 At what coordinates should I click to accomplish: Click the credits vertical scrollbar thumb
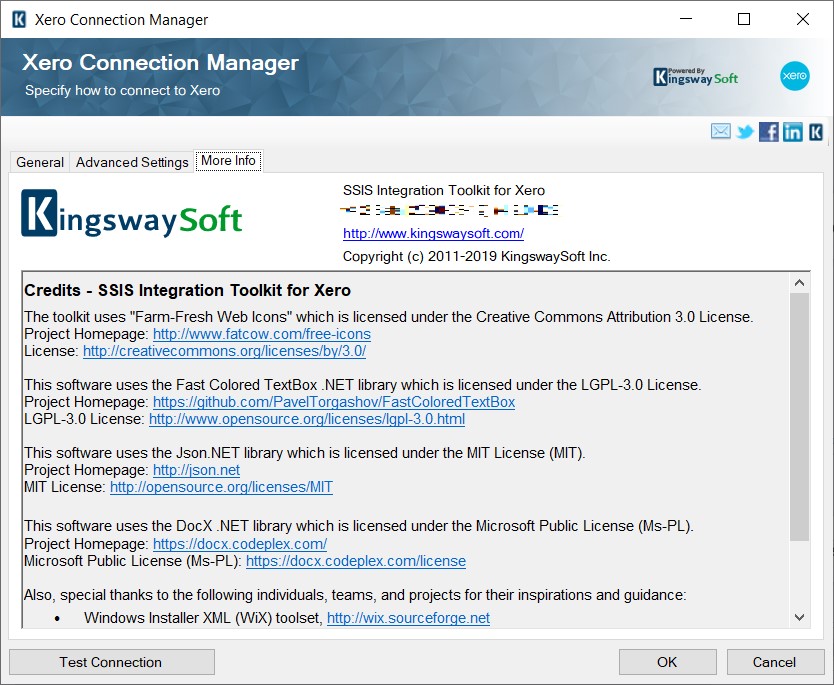click(799, 417)
